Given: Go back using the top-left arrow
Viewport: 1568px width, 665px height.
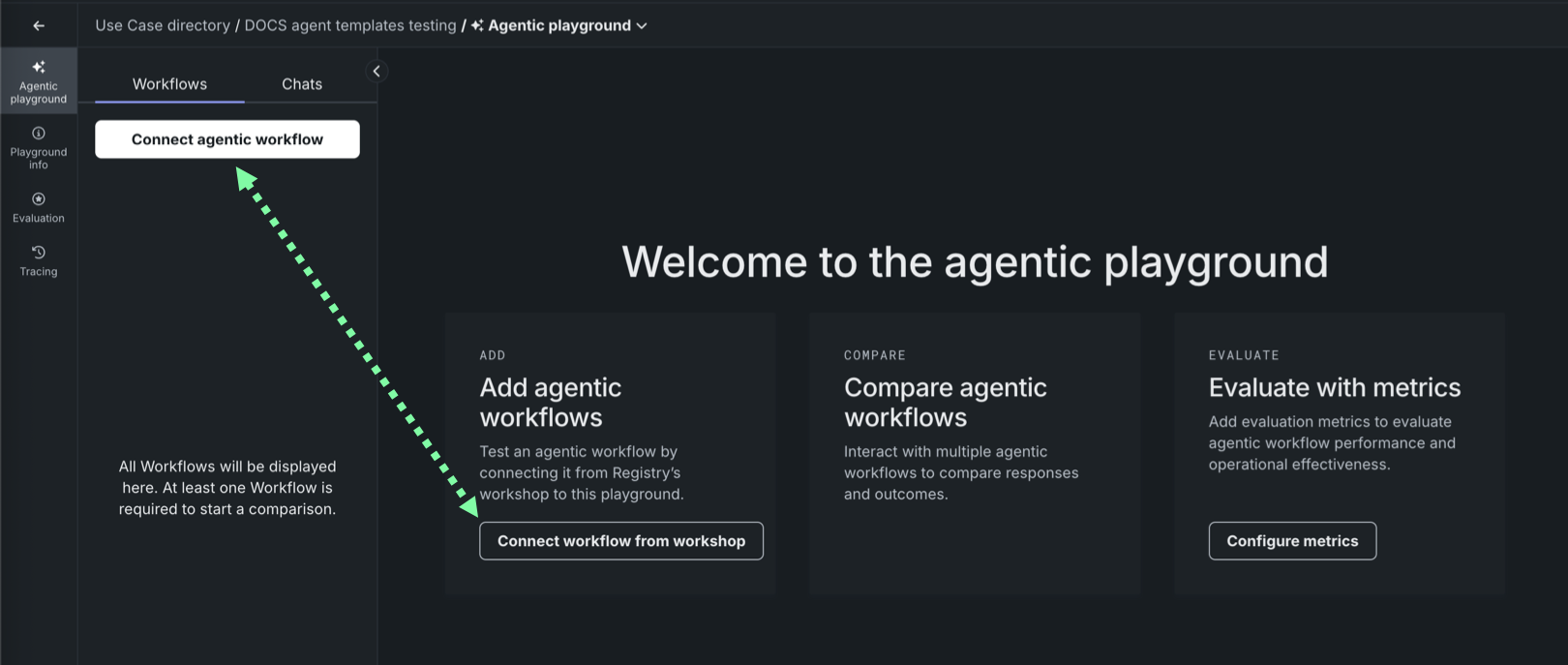Looking at the screenshot, I should click(x=39, y=26).
